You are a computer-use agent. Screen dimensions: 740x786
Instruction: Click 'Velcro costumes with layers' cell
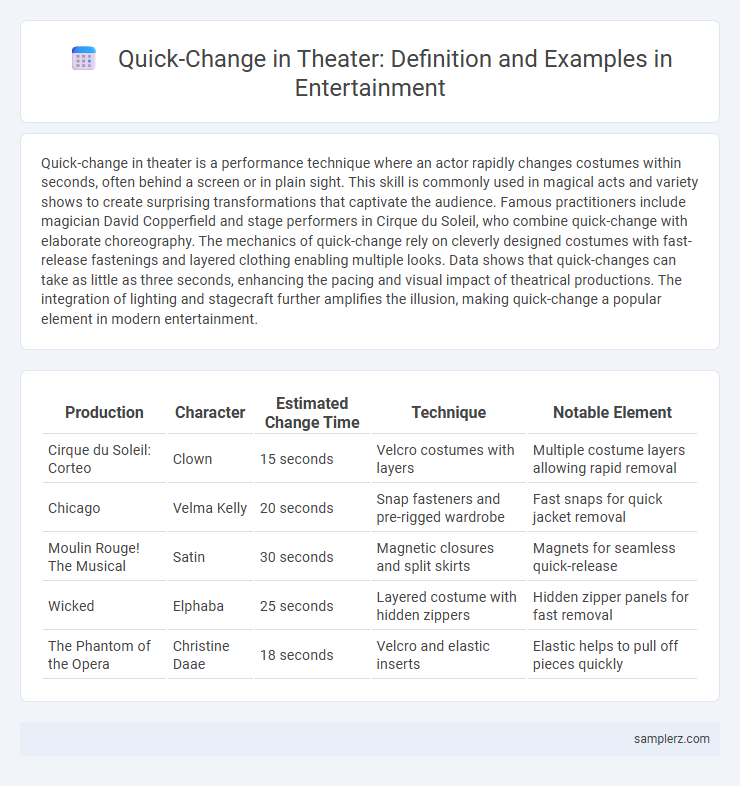tap(449, 459)
